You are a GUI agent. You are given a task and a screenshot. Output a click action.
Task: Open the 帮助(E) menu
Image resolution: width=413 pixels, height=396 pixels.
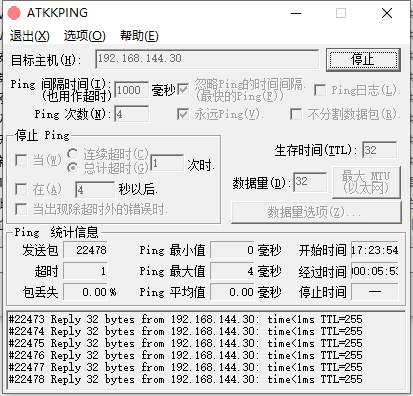click(x=139, y=36)
